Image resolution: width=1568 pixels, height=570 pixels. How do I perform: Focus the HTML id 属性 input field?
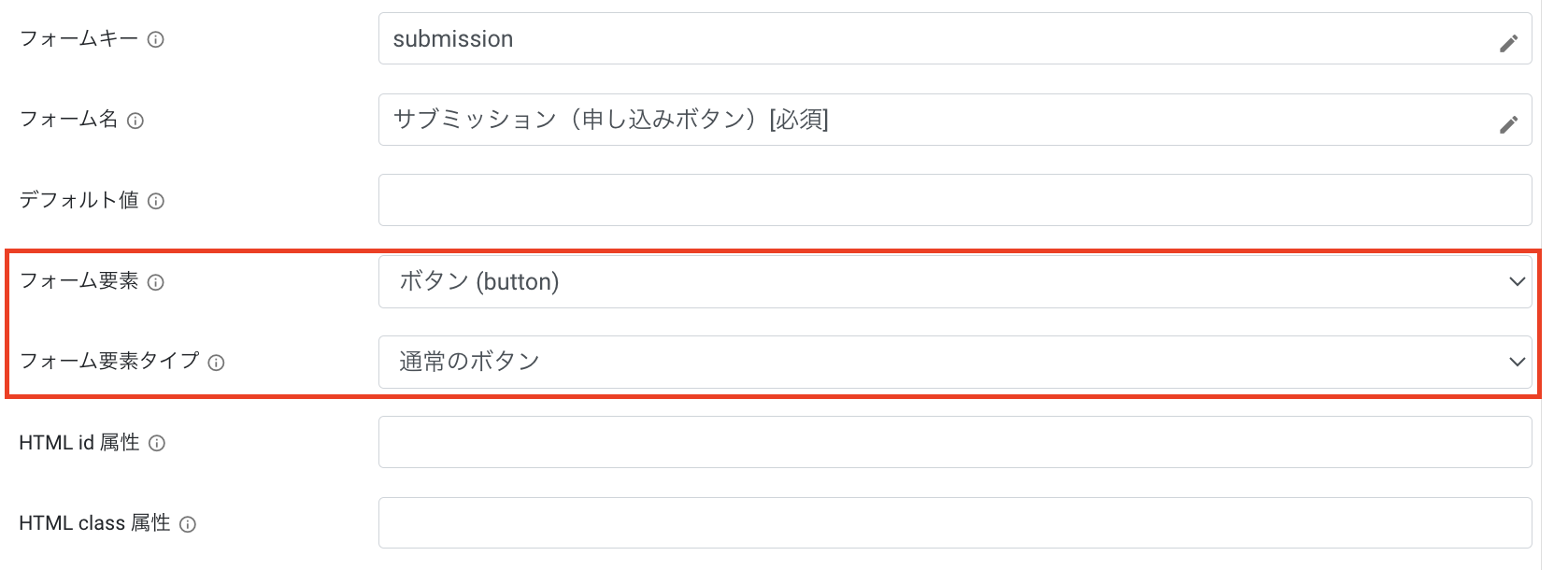click(x=953, y=442)
